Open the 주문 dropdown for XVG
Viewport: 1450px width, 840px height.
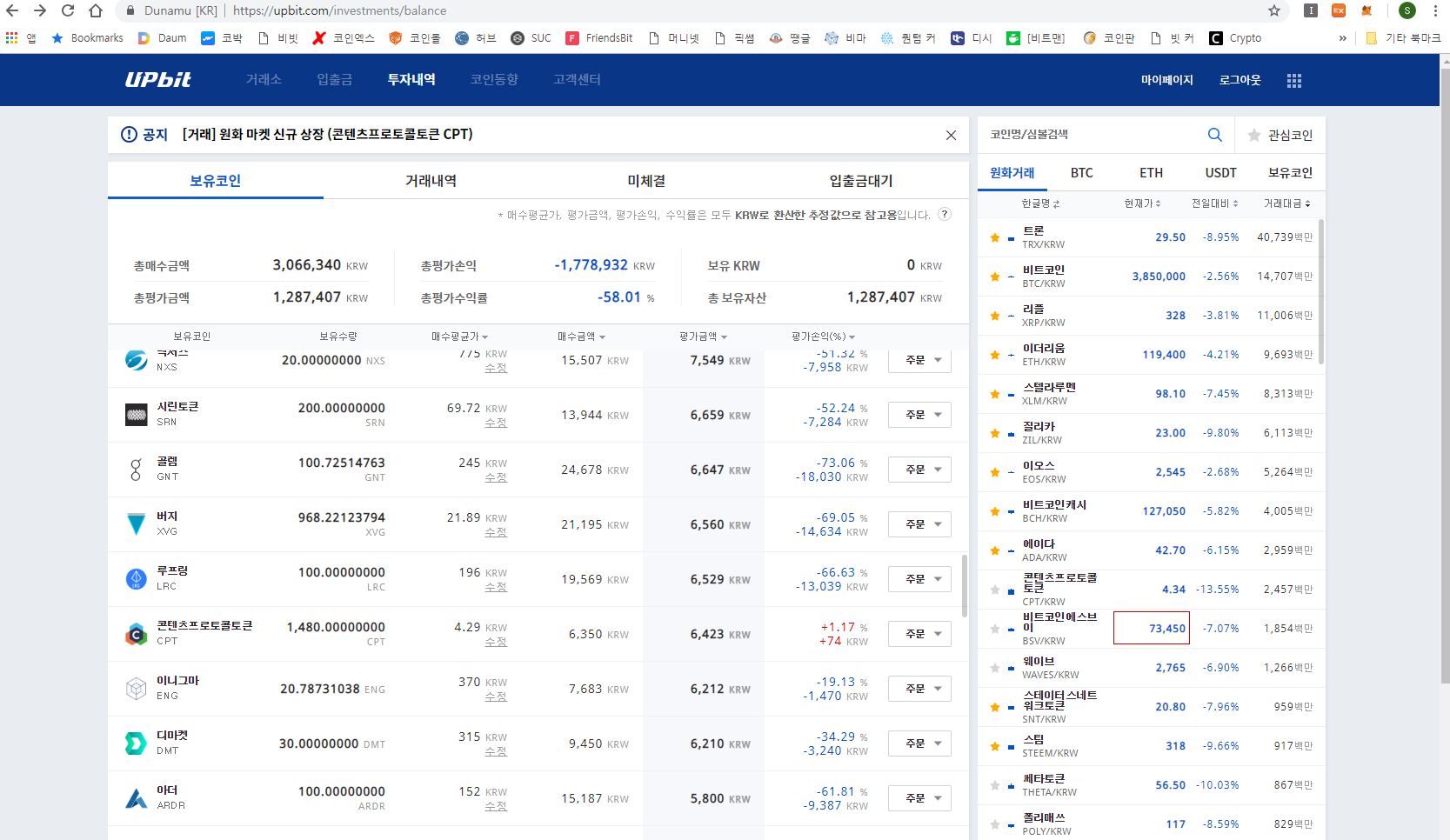(x=919, y=524)
